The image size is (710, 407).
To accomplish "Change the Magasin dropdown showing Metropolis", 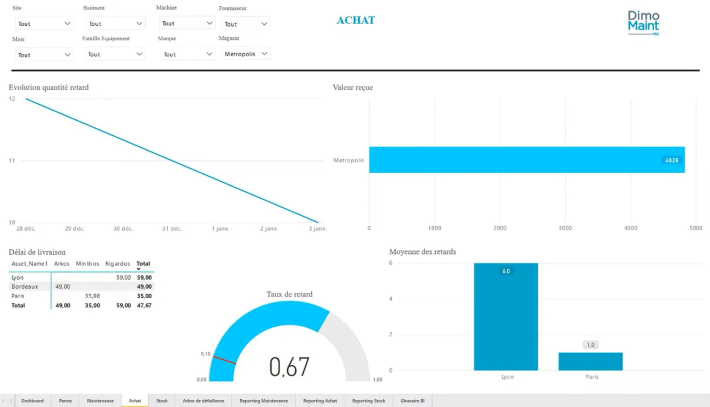I will 246,54.
